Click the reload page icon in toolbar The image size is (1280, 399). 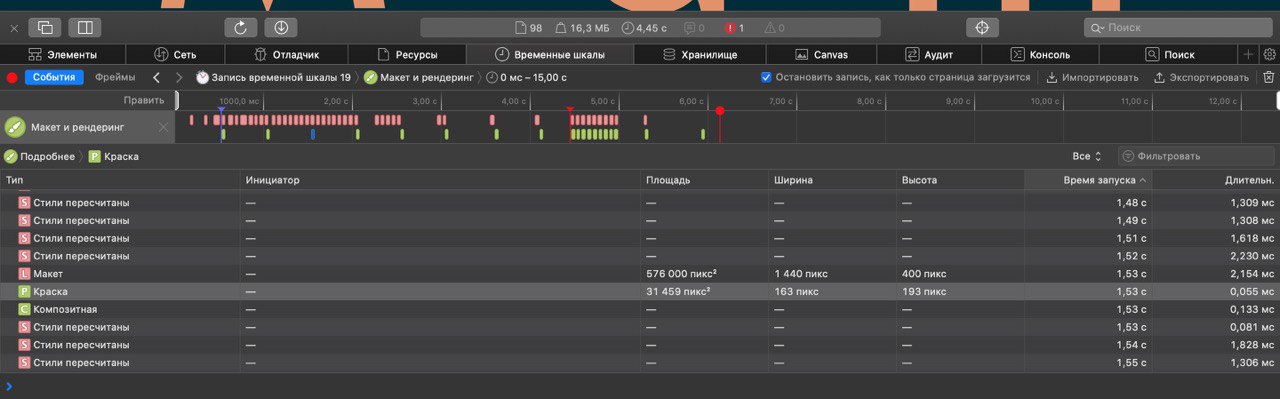[x=241, y=28]
